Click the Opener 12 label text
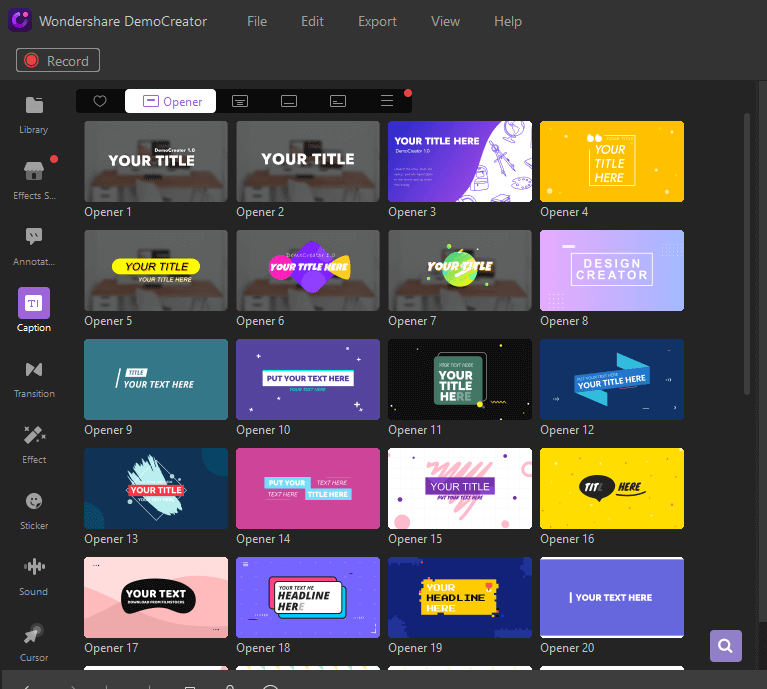Image resolution: width=767 pixels, height=689 pixels. [x=567, y=430]
